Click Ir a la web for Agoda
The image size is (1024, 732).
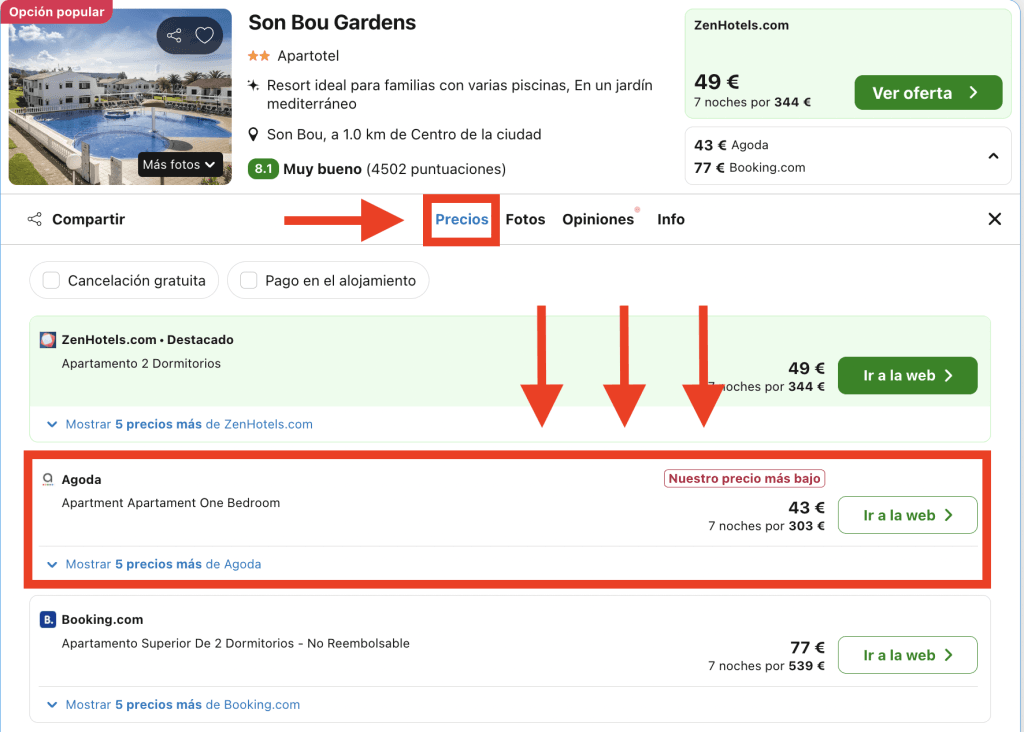pyautogui.click(x=907, y=515)
